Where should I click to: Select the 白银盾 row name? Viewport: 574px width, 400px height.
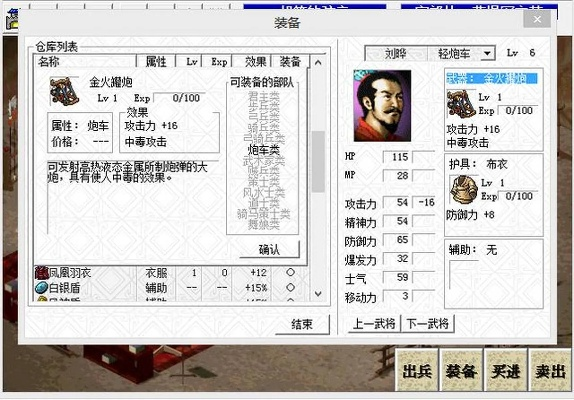pos(64,288)
